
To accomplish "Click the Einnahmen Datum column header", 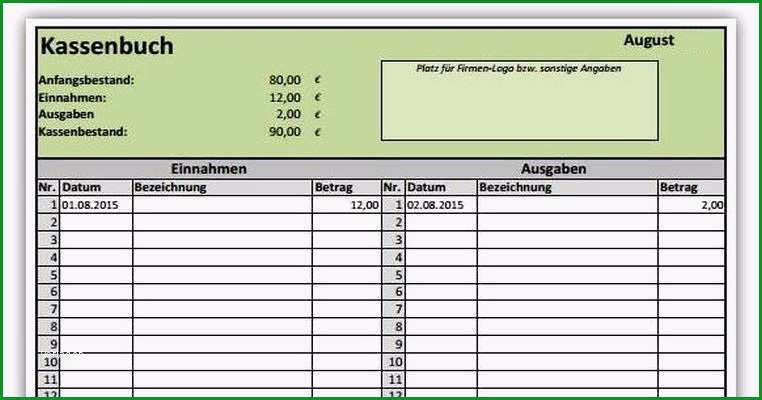I will pyautogui.click(x=96, y=188).
